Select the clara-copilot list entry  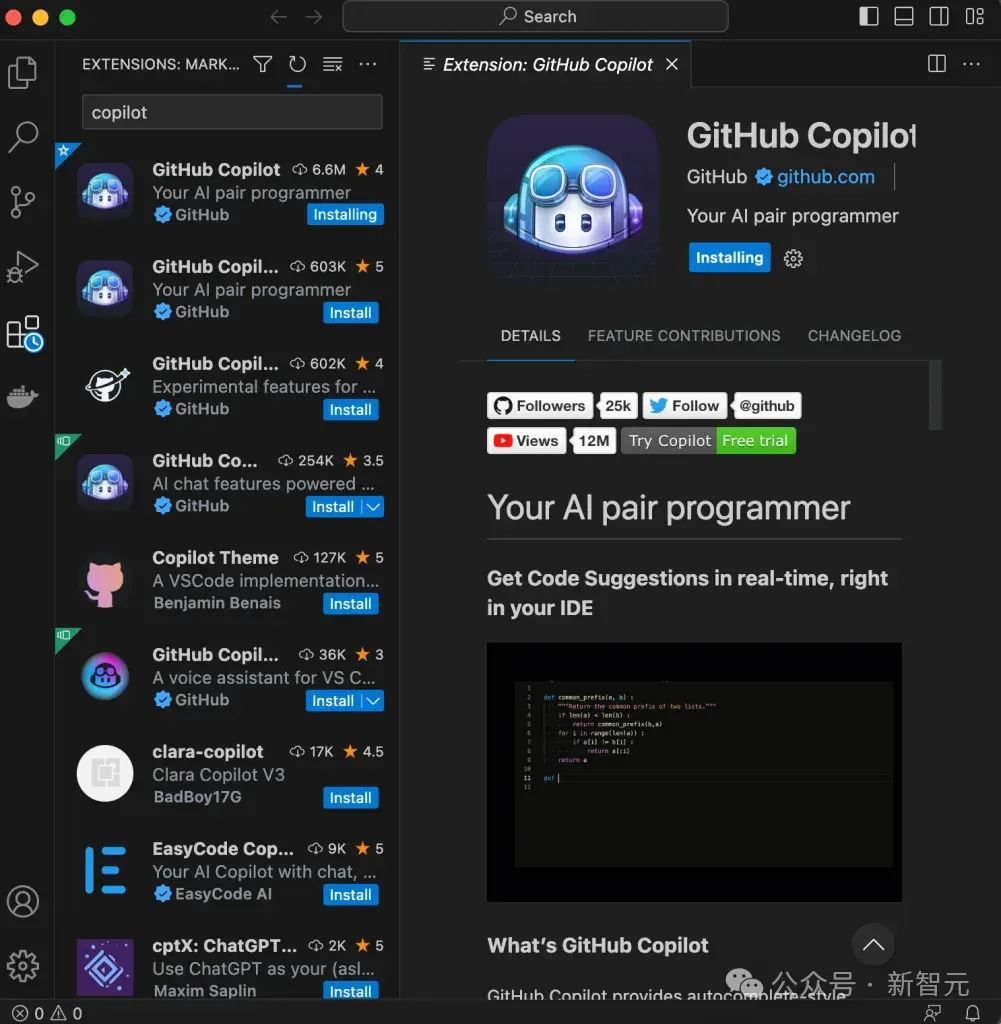tap(227, 775)
